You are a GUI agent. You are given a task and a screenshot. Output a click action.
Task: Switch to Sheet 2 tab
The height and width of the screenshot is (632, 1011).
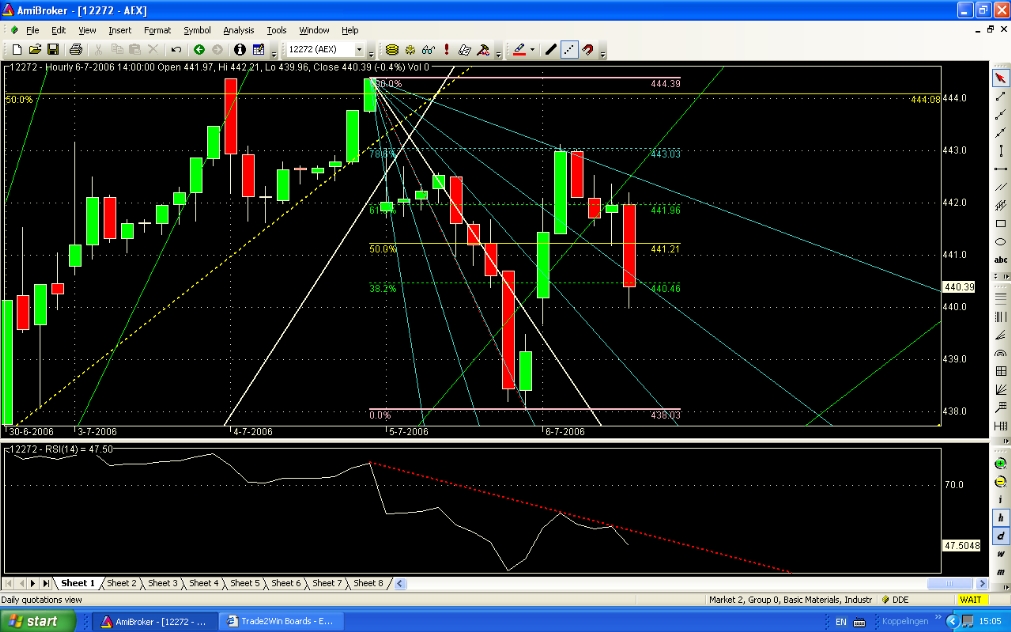click(121, 583)
